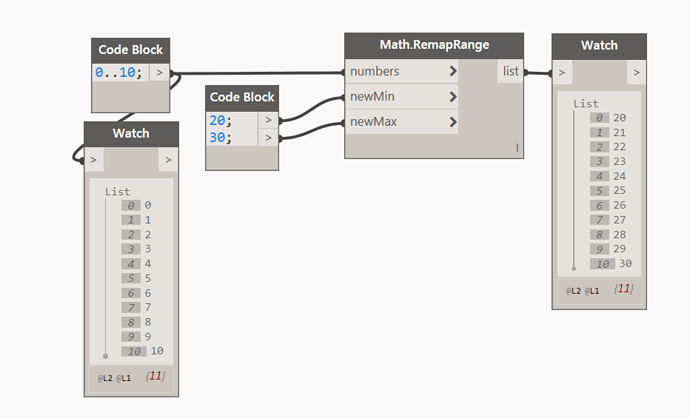This screenshot has height=418, width=690.
Task: Click the numbers input chevron on Math.RemapRange
Action: 453,71
